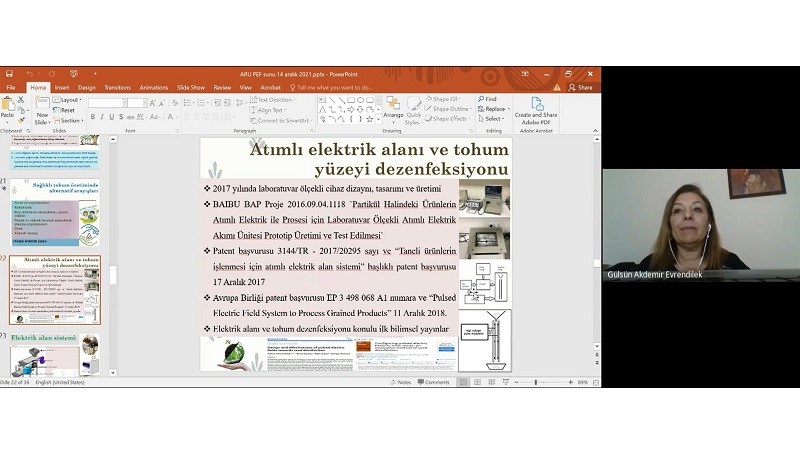This screenshot has width=800, height=454.
Task: Click Find in Editing group
Action: pyautogui.click(x=487, y=99)
